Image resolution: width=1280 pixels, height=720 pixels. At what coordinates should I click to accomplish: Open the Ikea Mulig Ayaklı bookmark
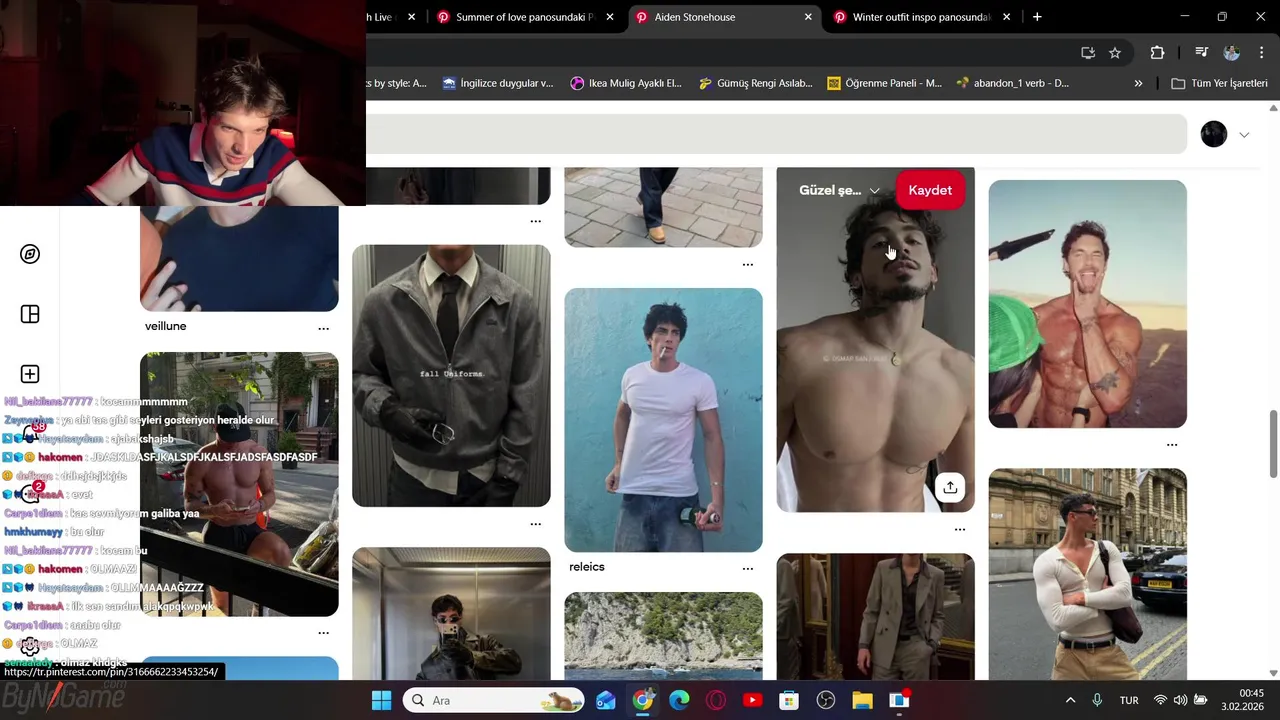[626, 83]
